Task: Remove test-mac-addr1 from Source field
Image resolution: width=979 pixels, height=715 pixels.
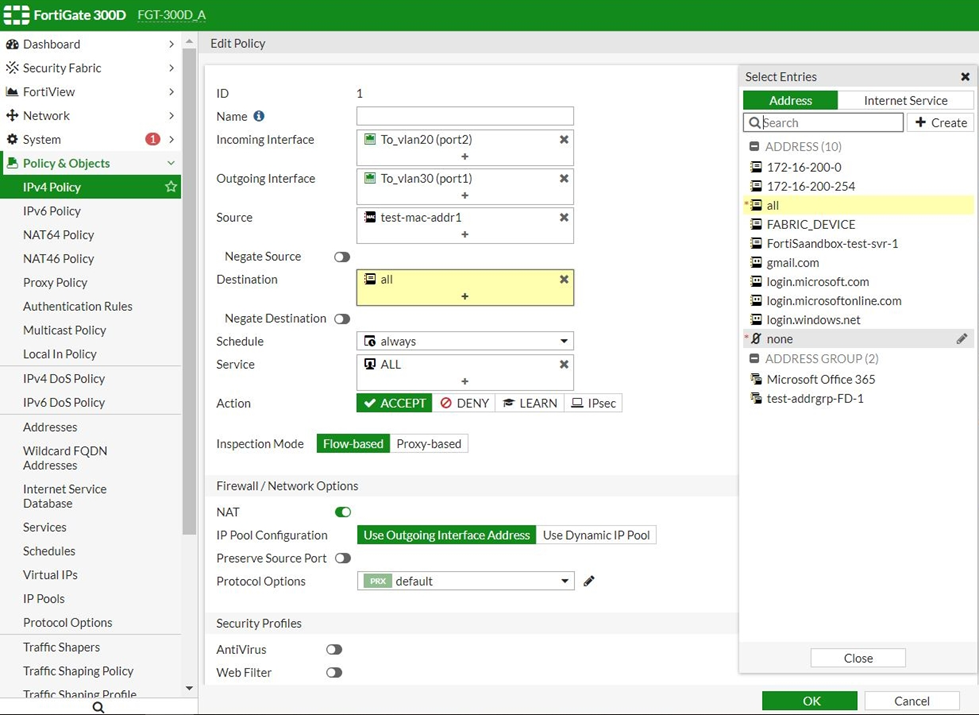Action: coord(564,218)
